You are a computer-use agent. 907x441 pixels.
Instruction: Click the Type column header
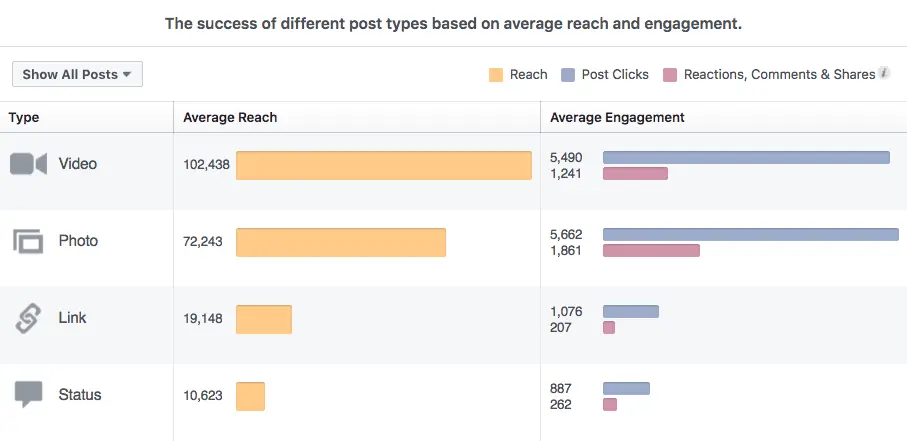pyautogui.click(x=24, y=117)
